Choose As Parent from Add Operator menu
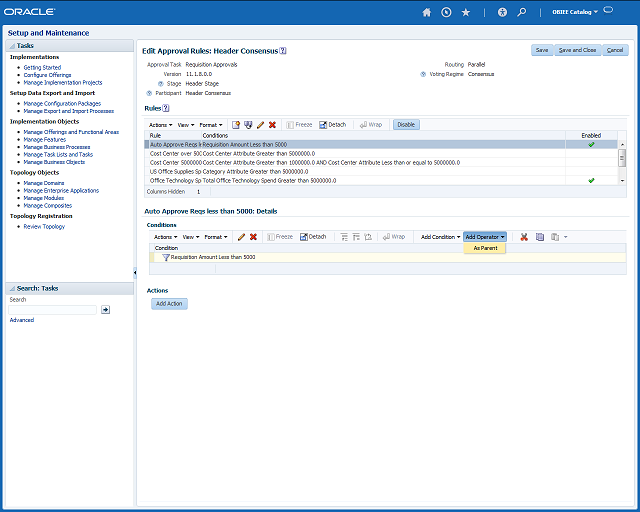Viewport: 640px width, 512px height. pos(485,248)
